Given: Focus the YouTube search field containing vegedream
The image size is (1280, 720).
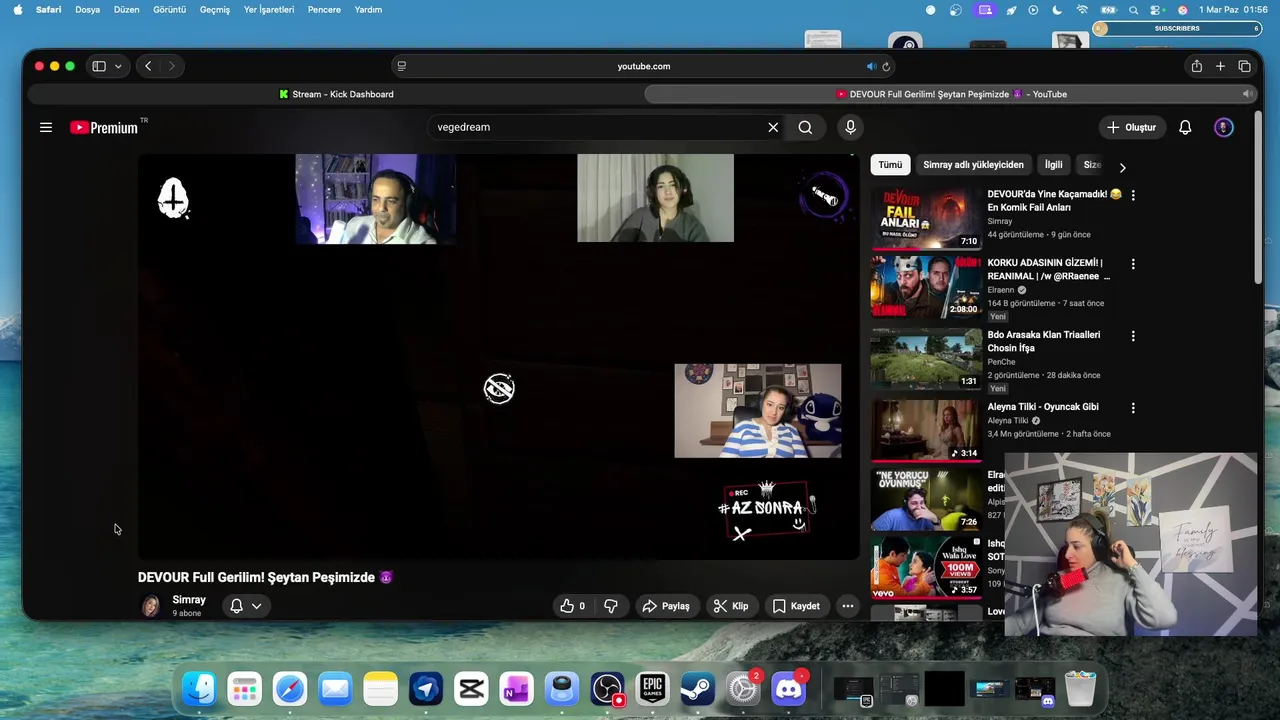Looking at the screenshot, I should pos(600,127).
